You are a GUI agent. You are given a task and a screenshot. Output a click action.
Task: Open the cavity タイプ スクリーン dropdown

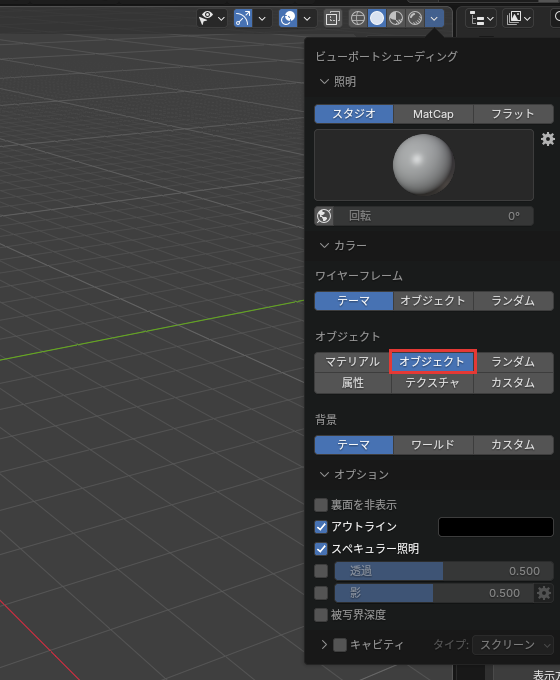[513, 645]
